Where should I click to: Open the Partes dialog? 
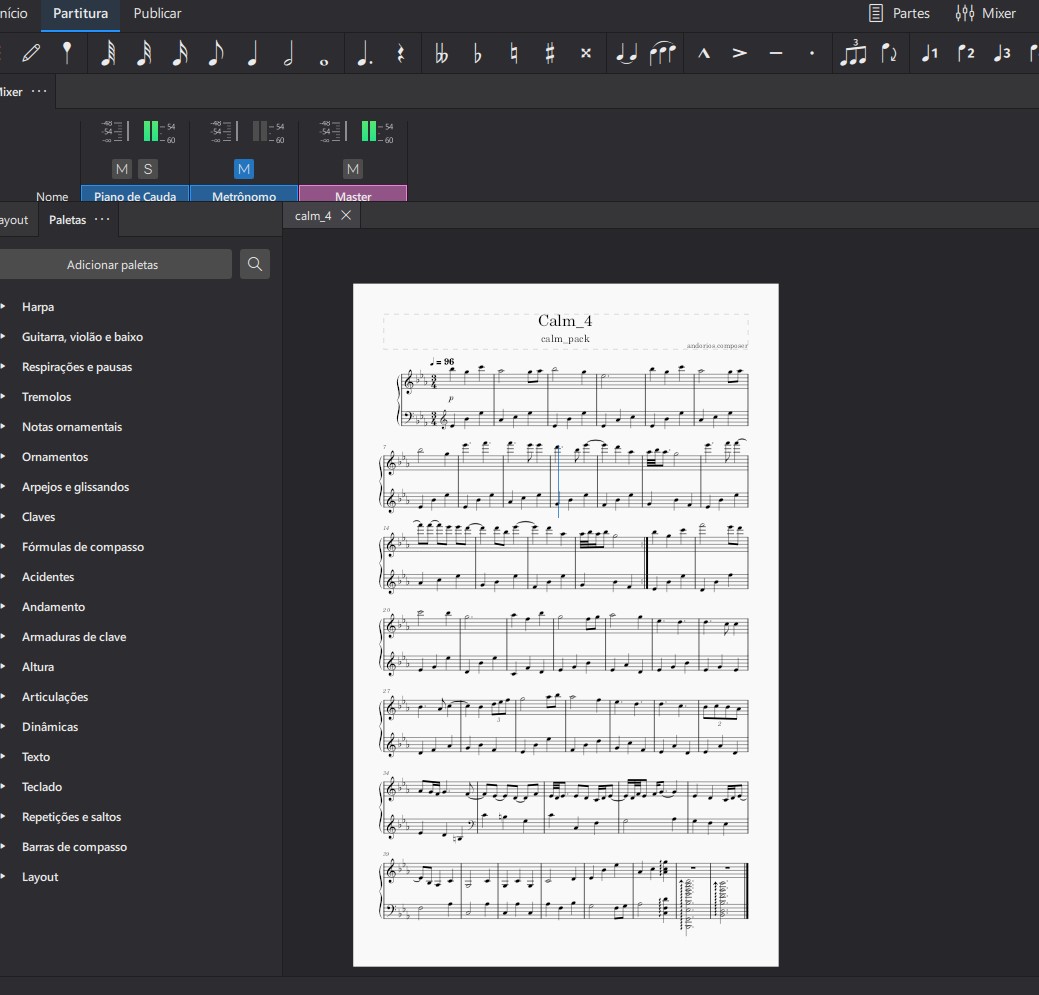899,13
